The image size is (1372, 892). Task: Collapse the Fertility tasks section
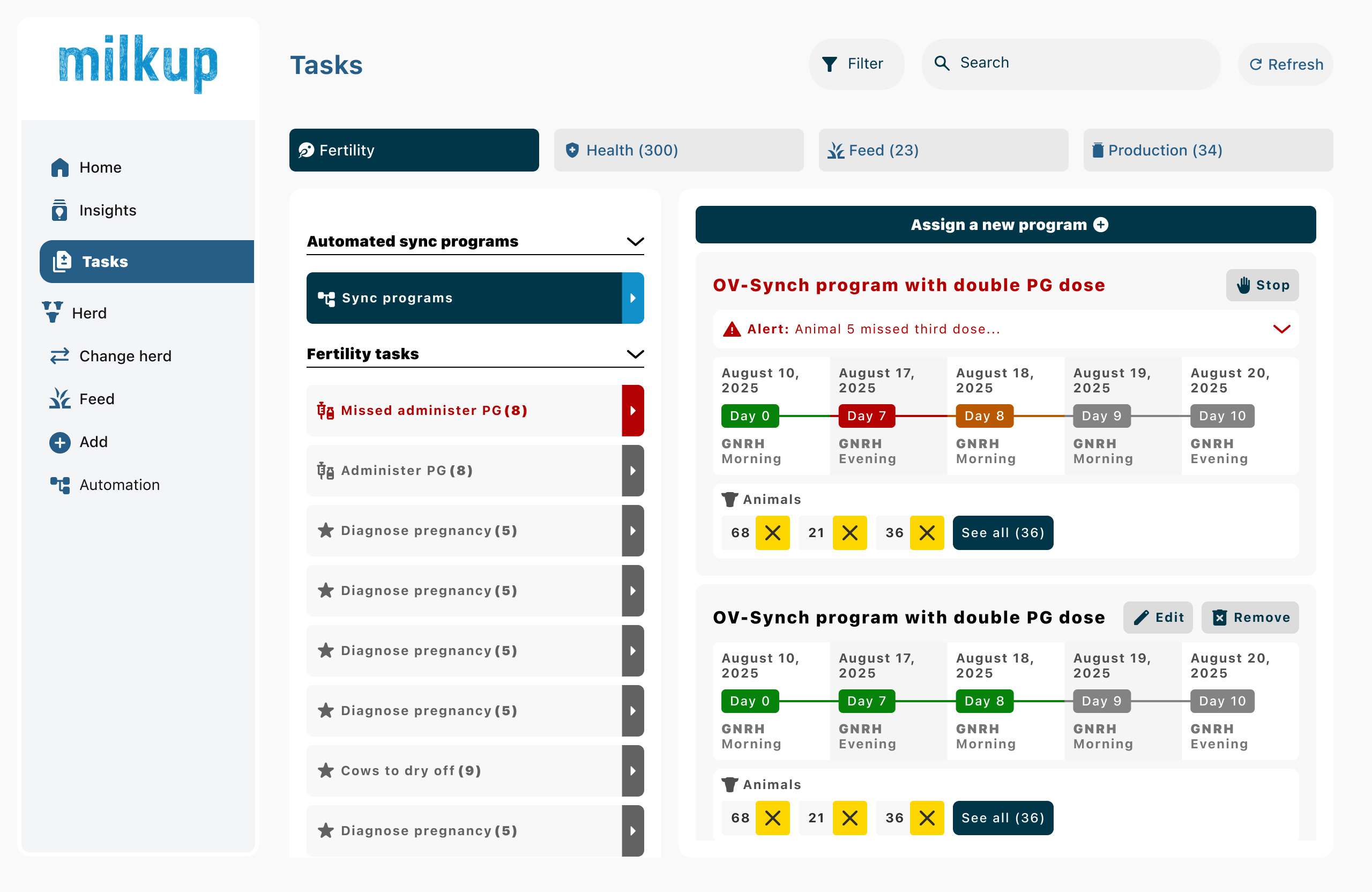pyautogui.click(x=635, y=354)
